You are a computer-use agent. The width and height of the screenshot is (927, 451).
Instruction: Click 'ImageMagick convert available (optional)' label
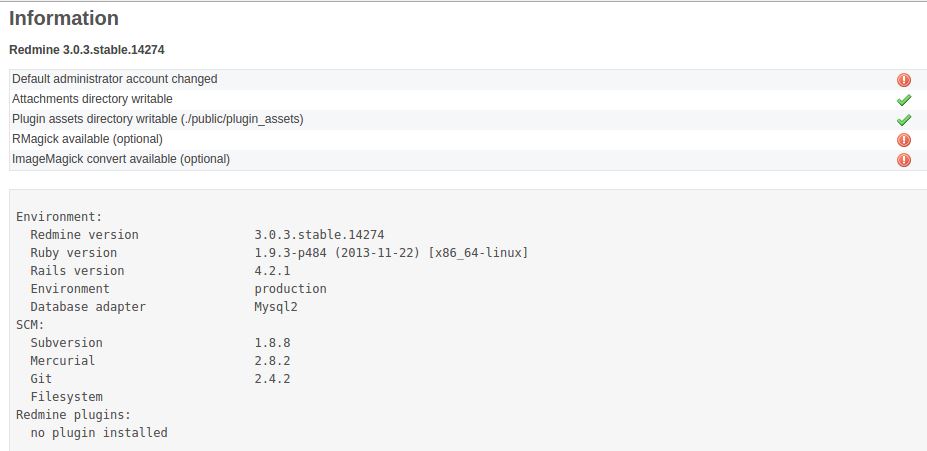pyautogui.click(x=121, y=159)
